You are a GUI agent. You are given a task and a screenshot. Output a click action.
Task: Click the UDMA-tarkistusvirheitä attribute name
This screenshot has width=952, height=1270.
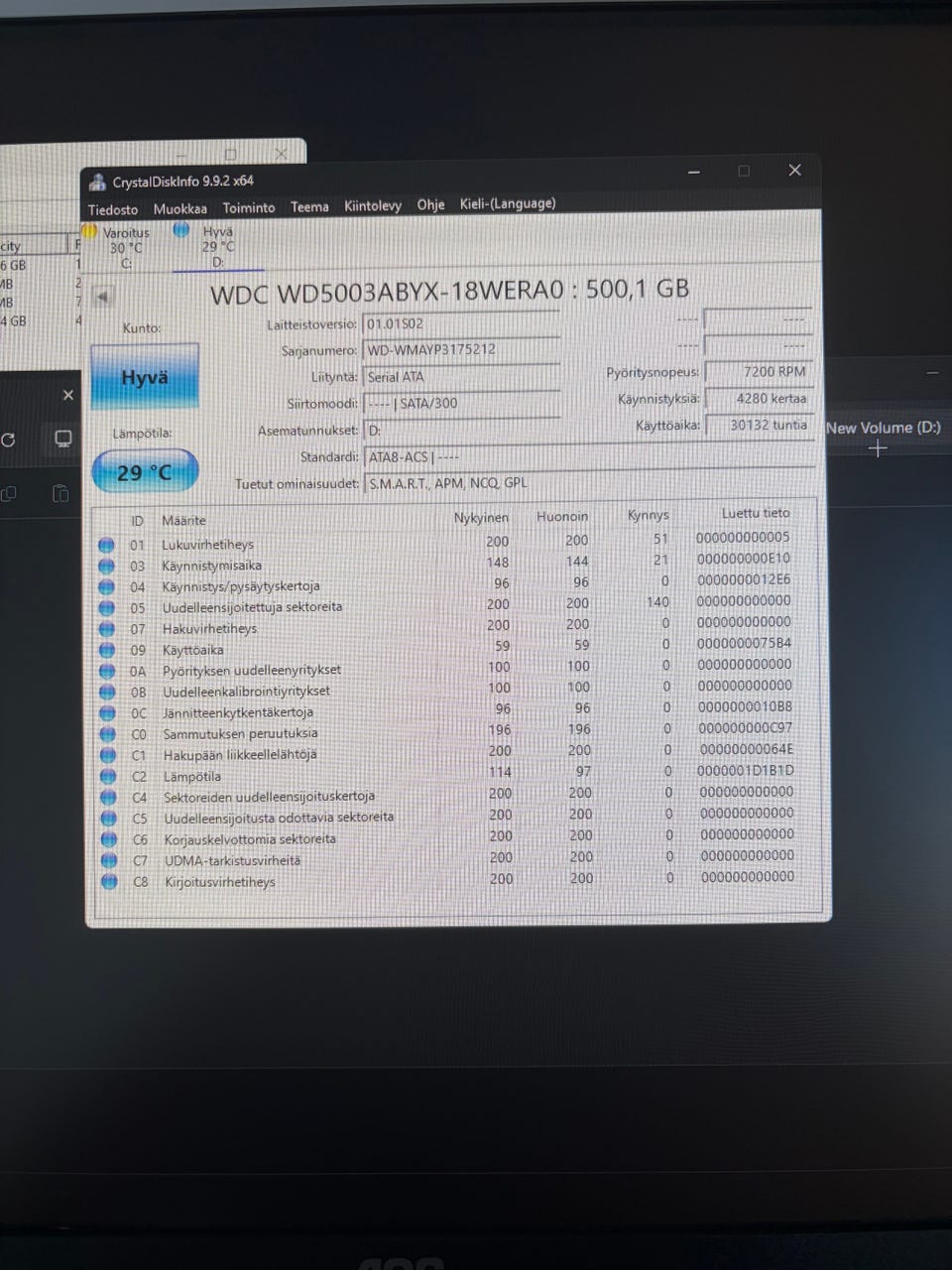(232, 861)
